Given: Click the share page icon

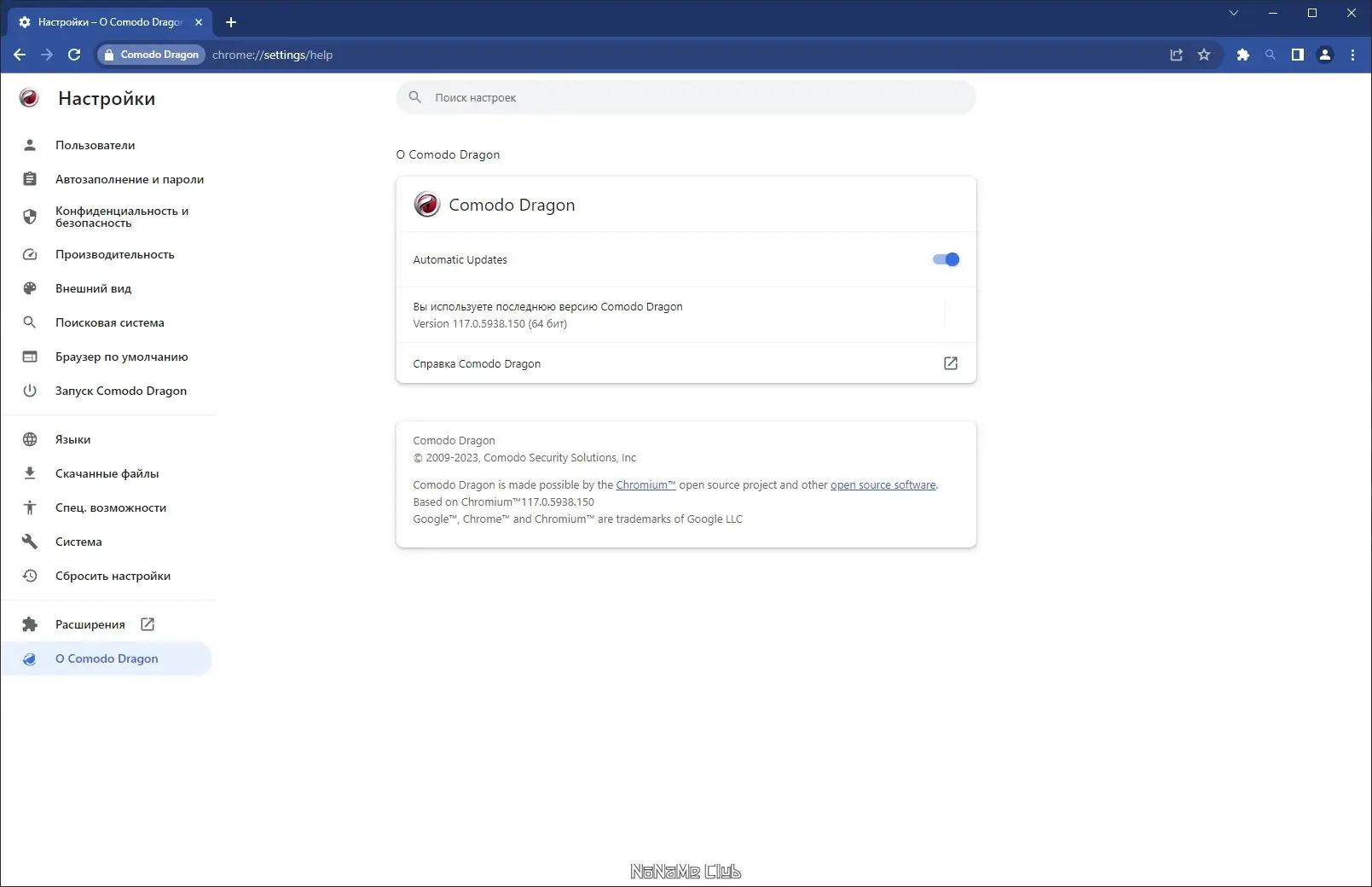Looking at the screenshot, I should pyautogui.click(x=1176, y=55).
